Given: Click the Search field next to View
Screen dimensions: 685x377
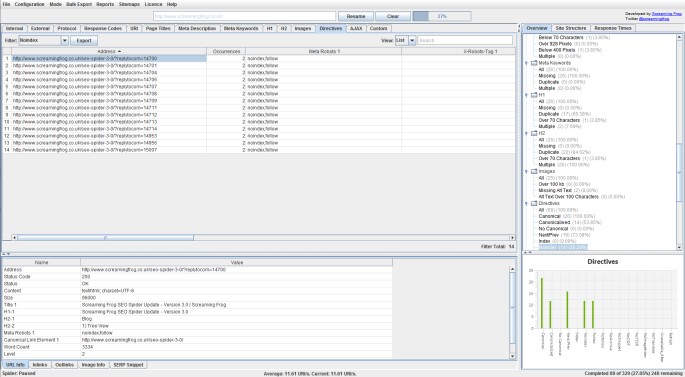Looking at the screenshot, I should pyautogui.click(x=465, y=40).
